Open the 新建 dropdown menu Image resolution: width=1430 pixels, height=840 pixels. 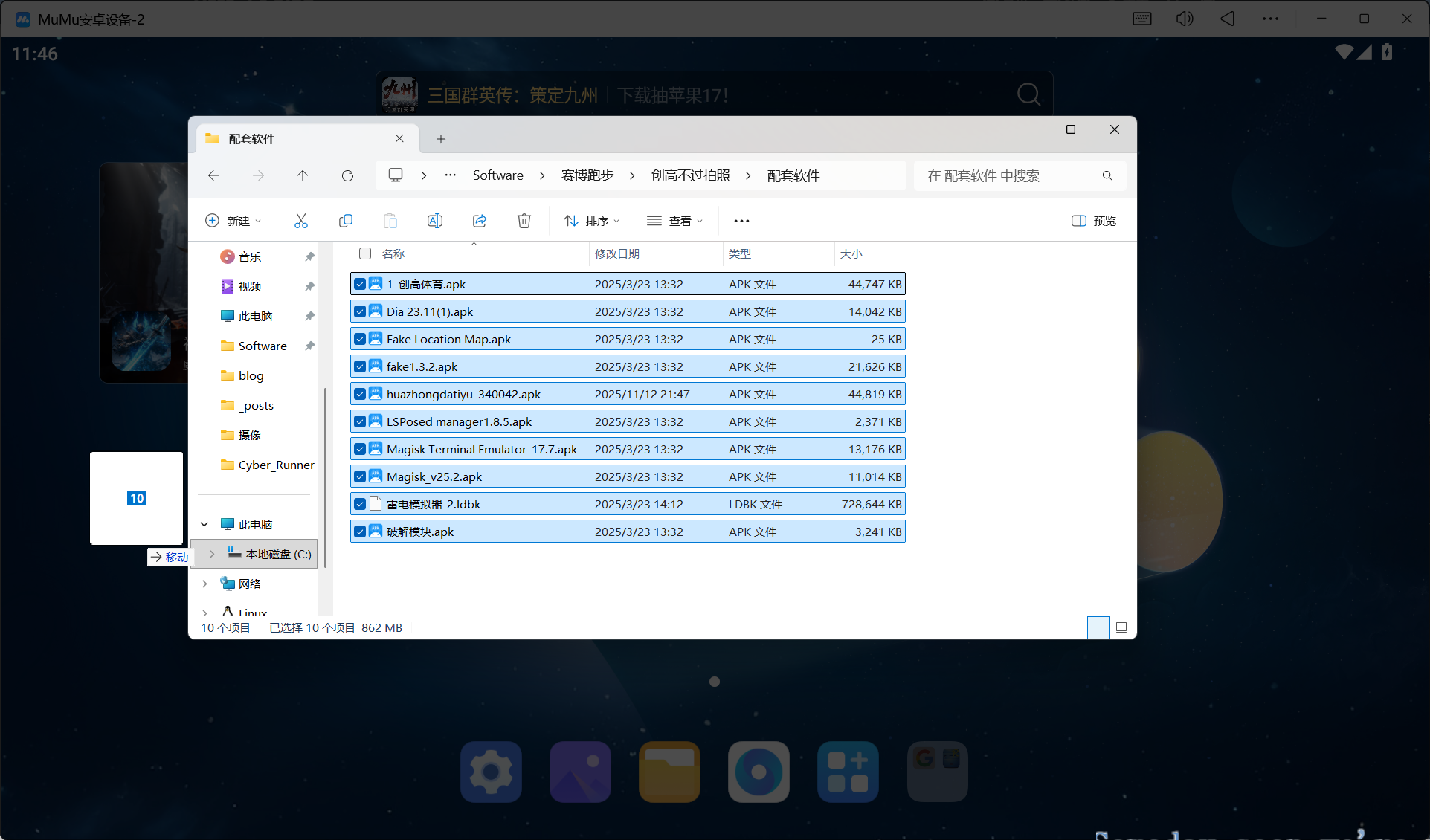click(233, 221)
